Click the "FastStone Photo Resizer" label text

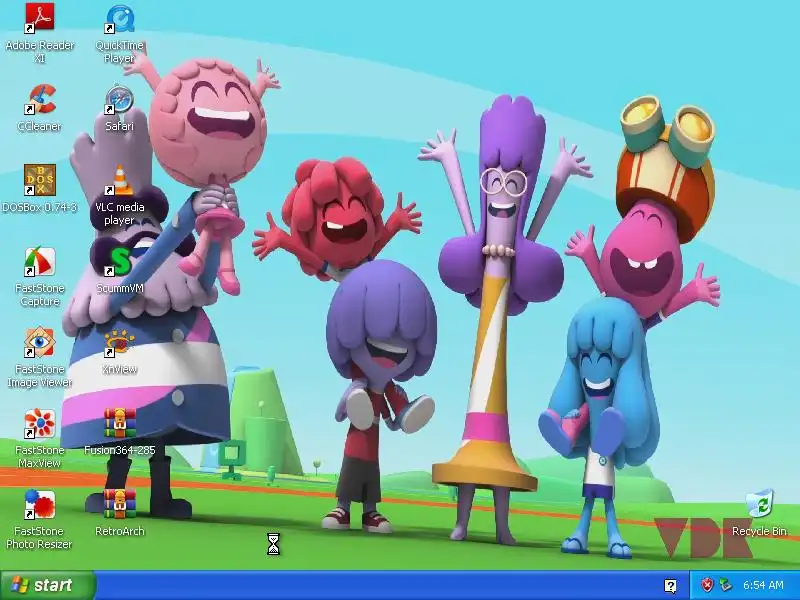click(39, 537)
